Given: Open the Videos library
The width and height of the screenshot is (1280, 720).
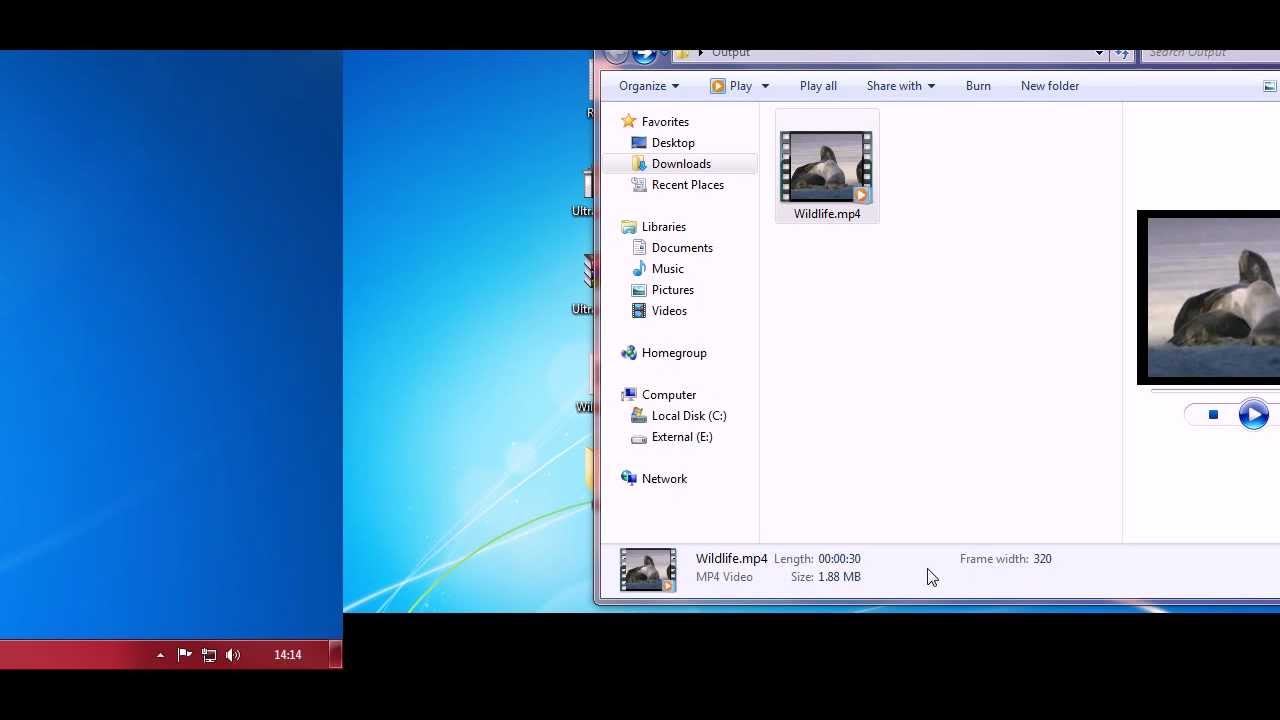Looking at the screenshot, I should (x=669, y=311).
